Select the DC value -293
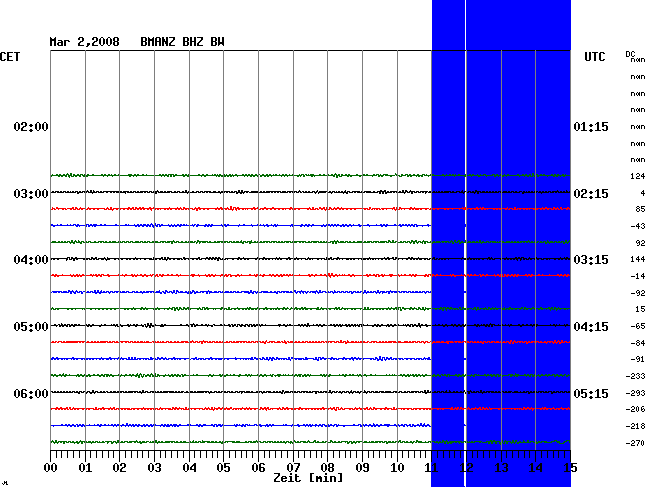 (x=635, y=393)
